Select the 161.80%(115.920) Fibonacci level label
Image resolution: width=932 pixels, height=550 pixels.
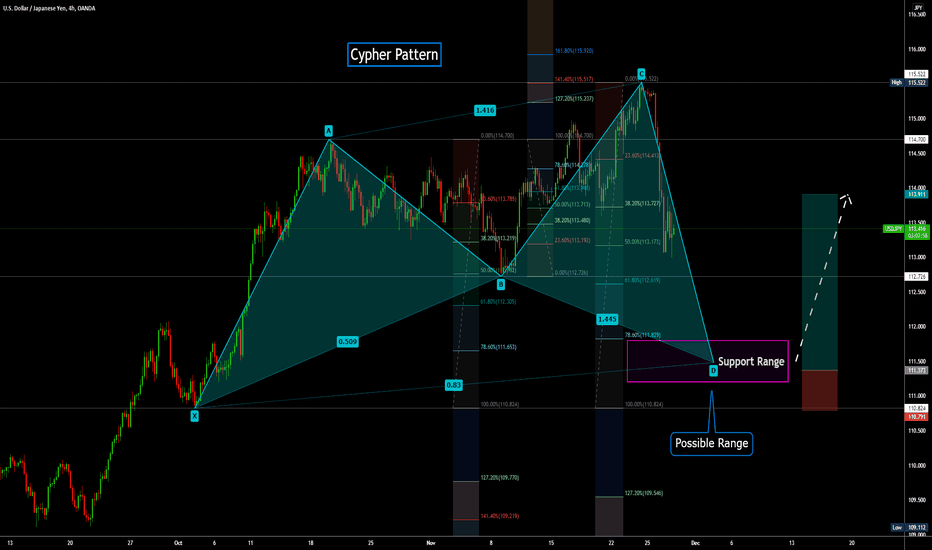point(574,51)
